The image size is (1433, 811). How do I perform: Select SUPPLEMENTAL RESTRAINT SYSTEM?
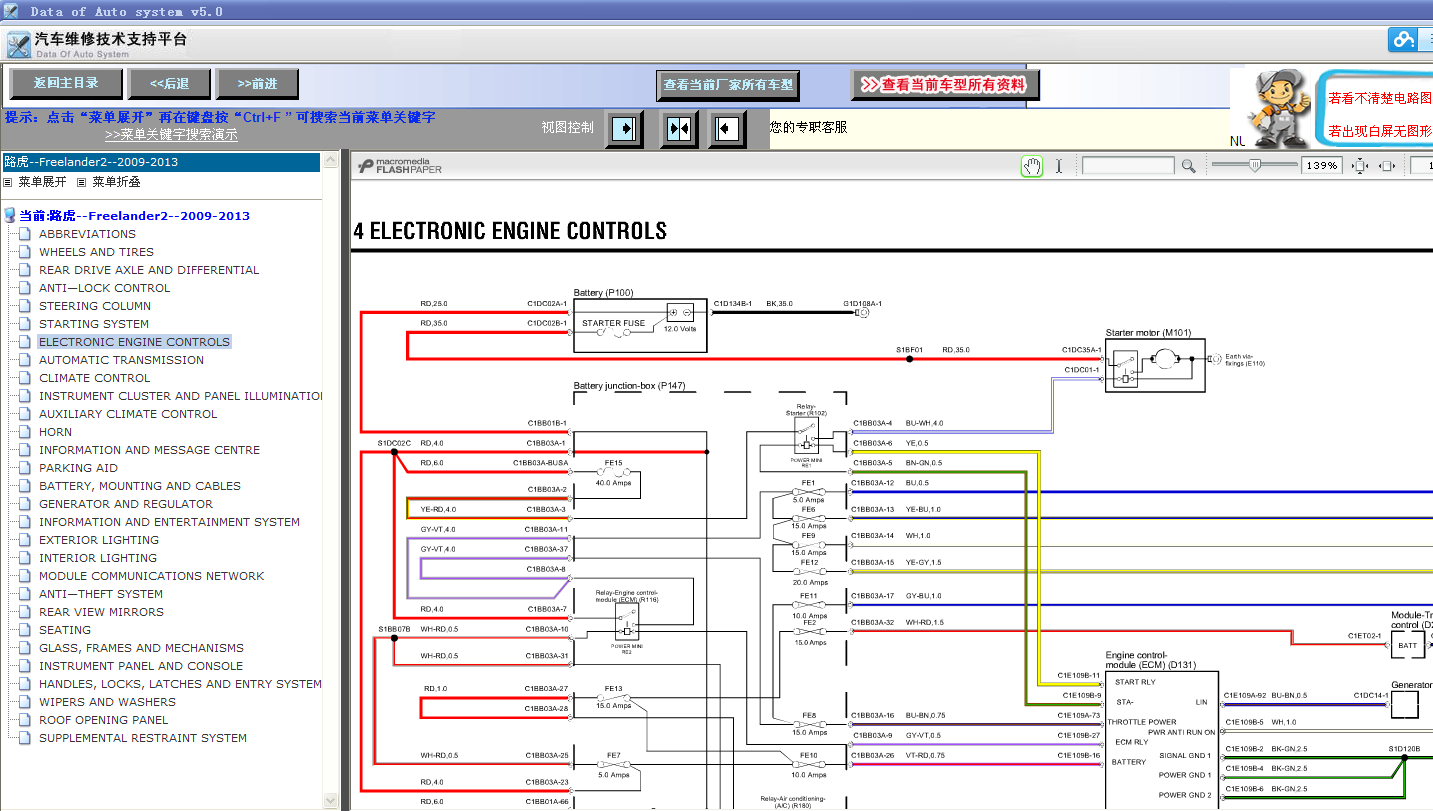tap(143, 738)
